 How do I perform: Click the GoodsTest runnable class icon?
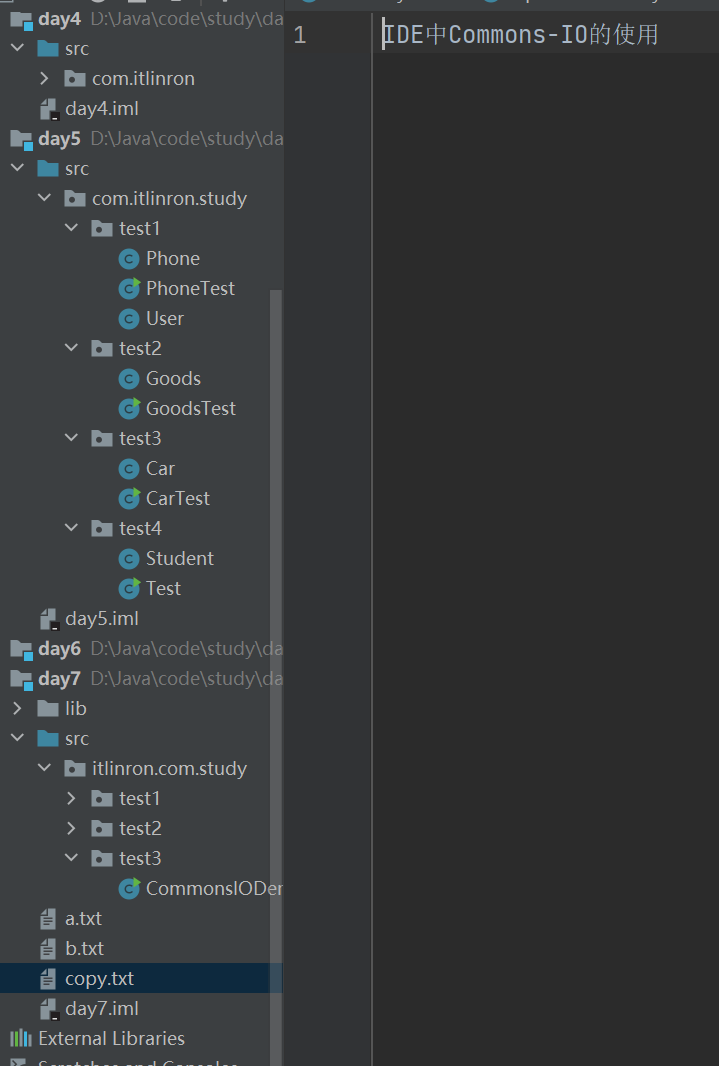[x=131, y=408]
